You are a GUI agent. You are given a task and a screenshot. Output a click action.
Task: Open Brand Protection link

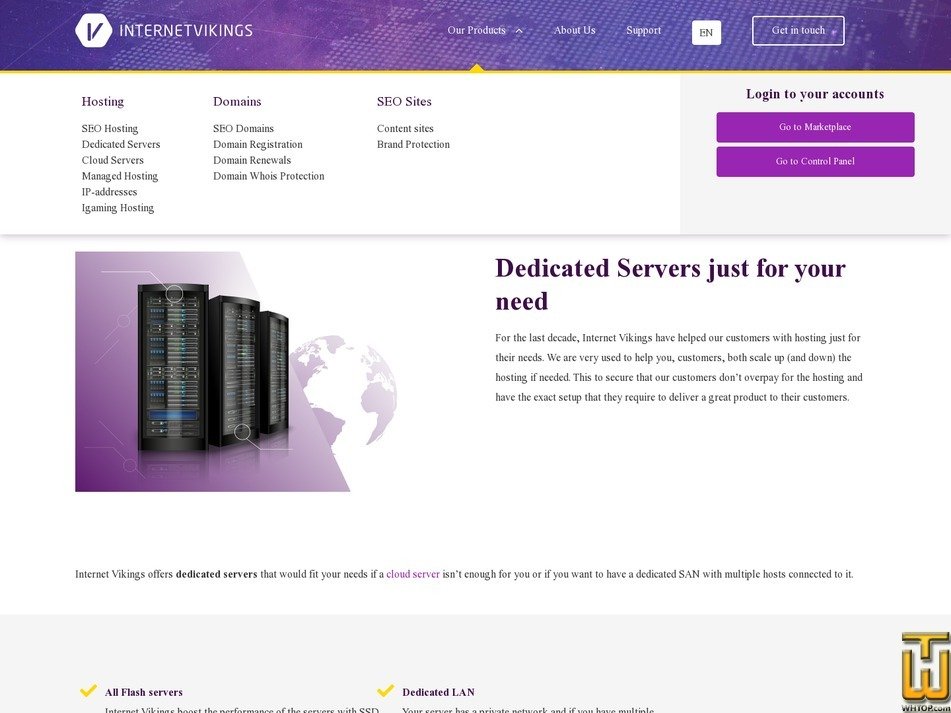413,144
